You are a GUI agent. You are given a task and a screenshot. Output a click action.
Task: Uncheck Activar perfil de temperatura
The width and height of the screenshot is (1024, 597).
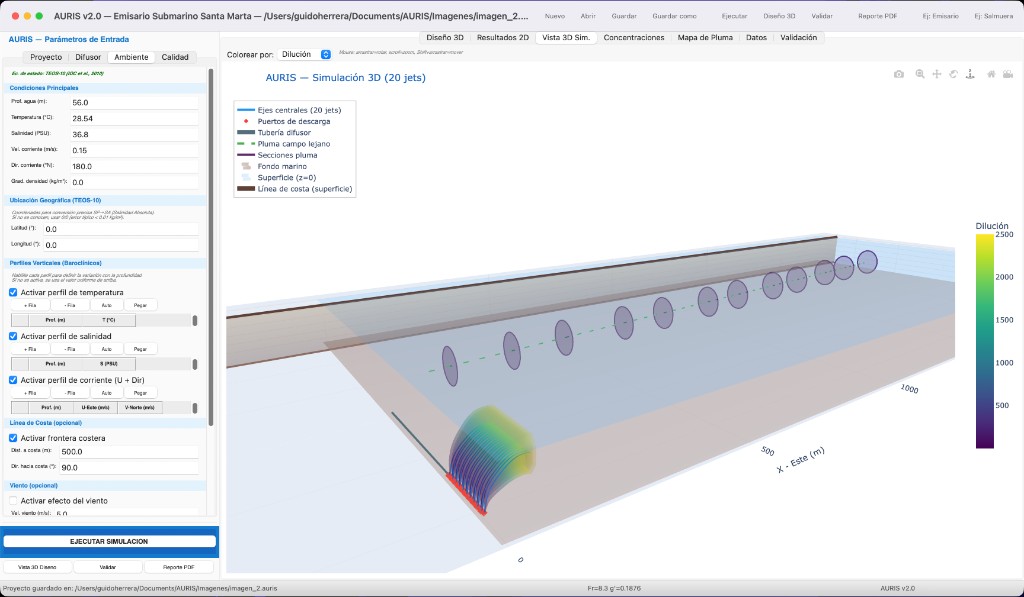(13, 293)
